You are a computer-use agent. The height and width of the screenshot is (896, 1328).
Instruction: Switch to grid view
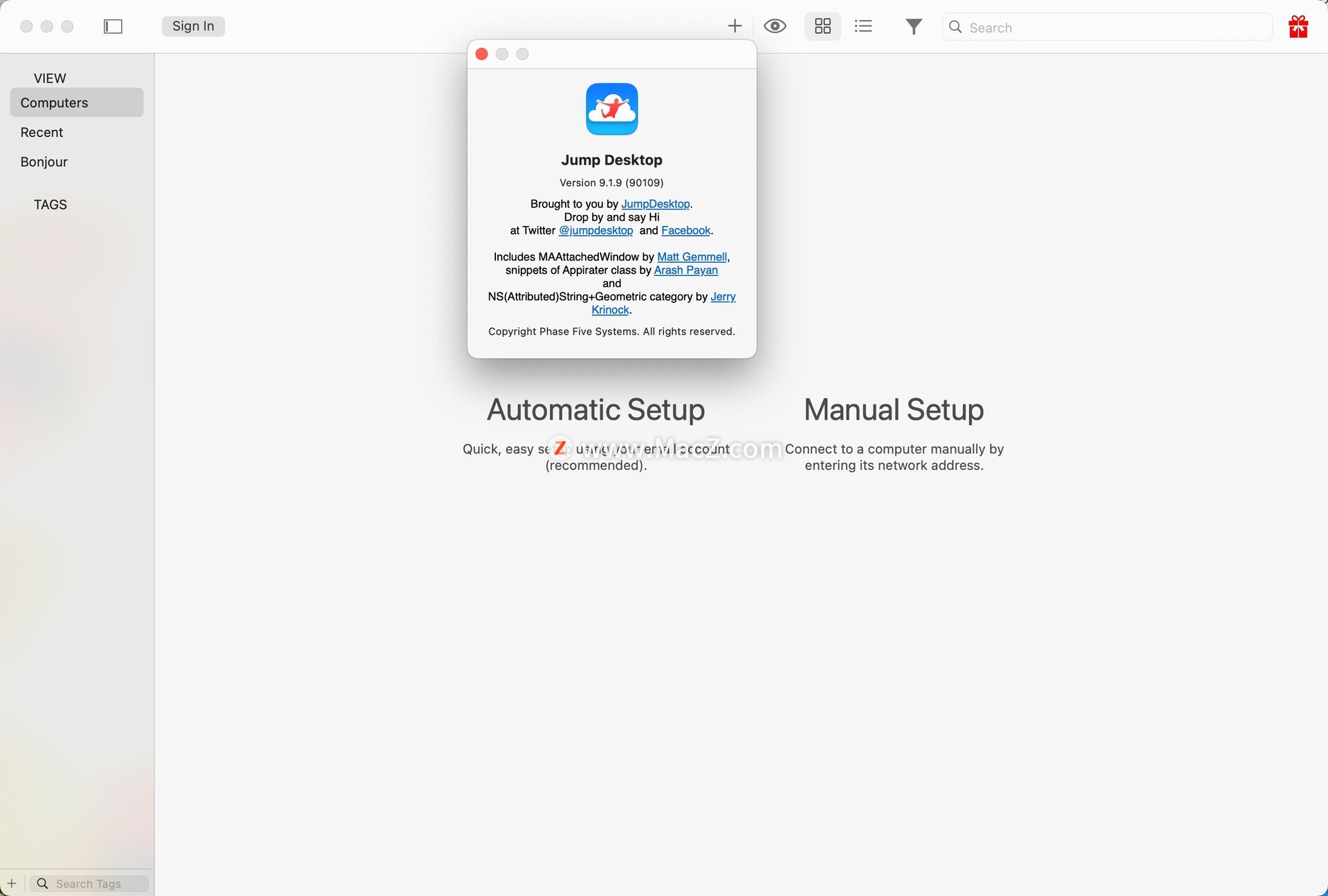click(822, 26)
